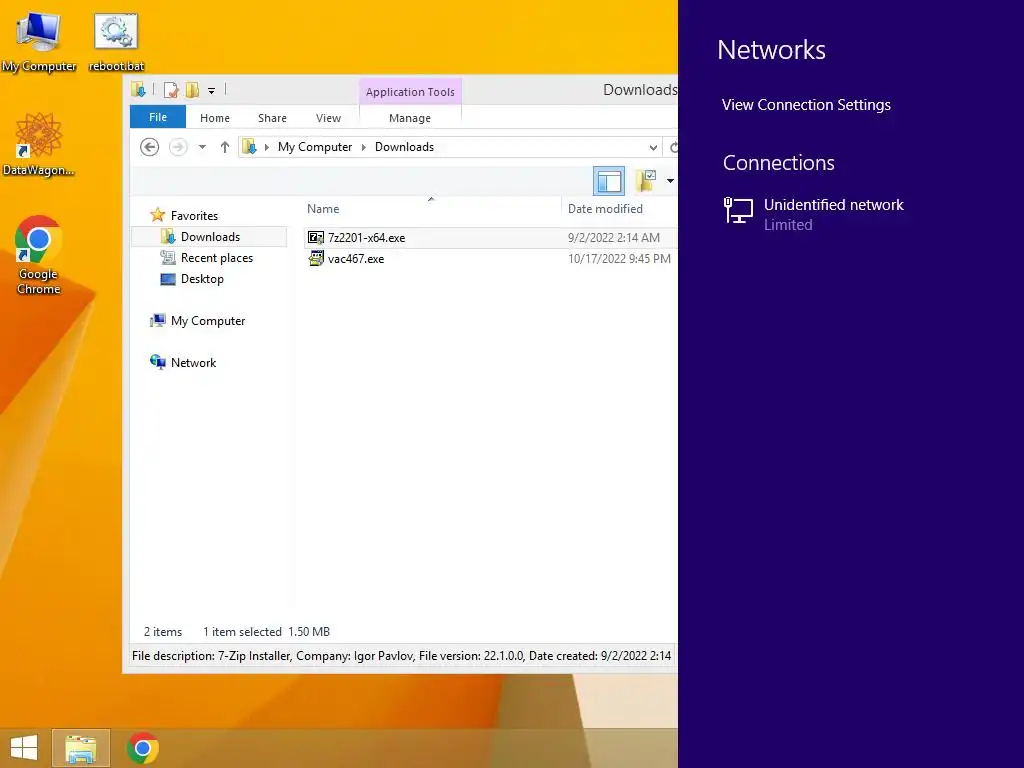This screenshot has width=1024, height=768.
Task: Open the reboot.bat desktop file
Action: 116,42
